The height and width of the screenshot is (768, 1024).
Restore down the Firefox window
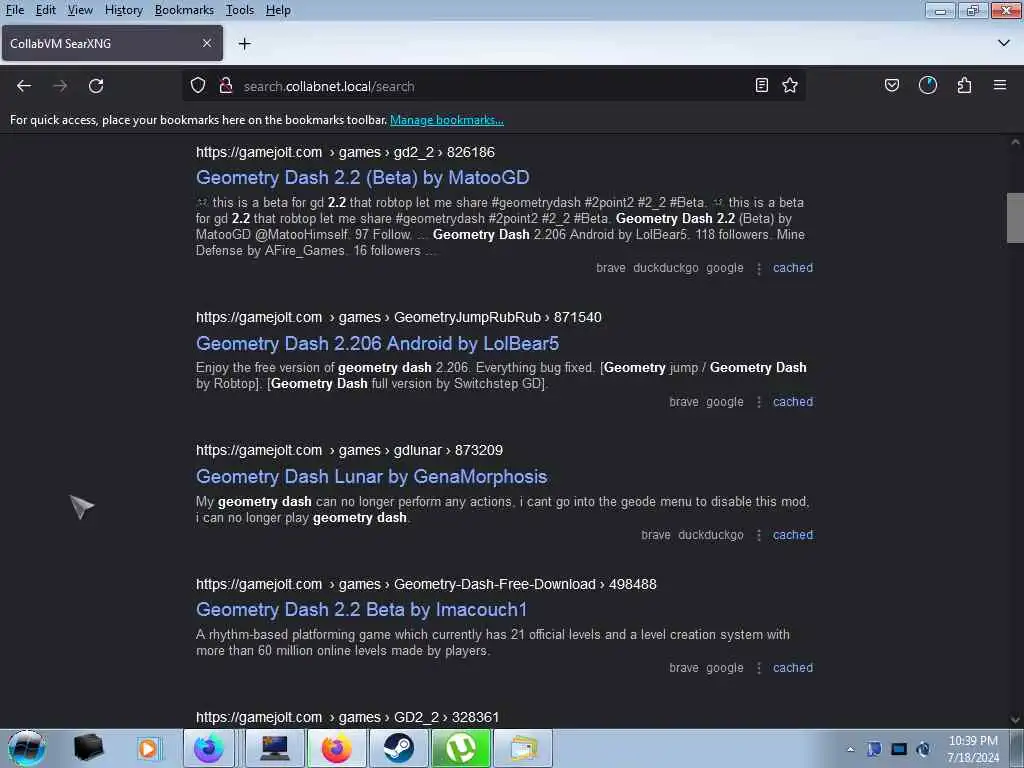[x=972, y=10]
